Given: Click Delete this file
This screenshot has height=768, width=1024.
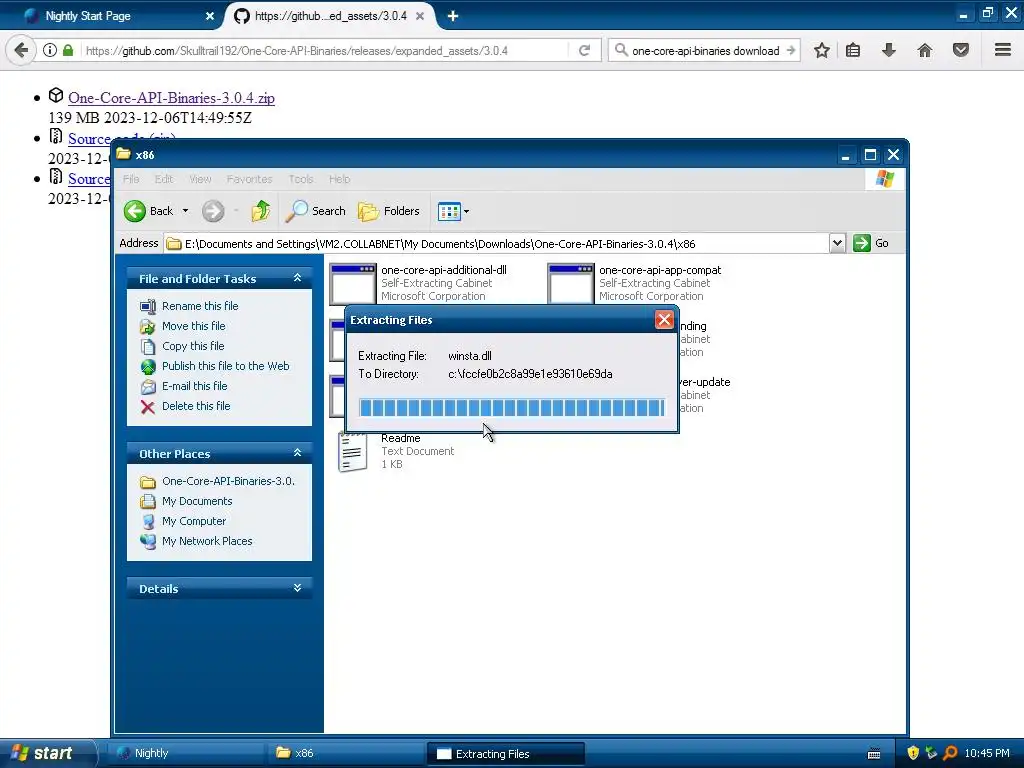Looking at the screenshot, I should coord(196,406).
